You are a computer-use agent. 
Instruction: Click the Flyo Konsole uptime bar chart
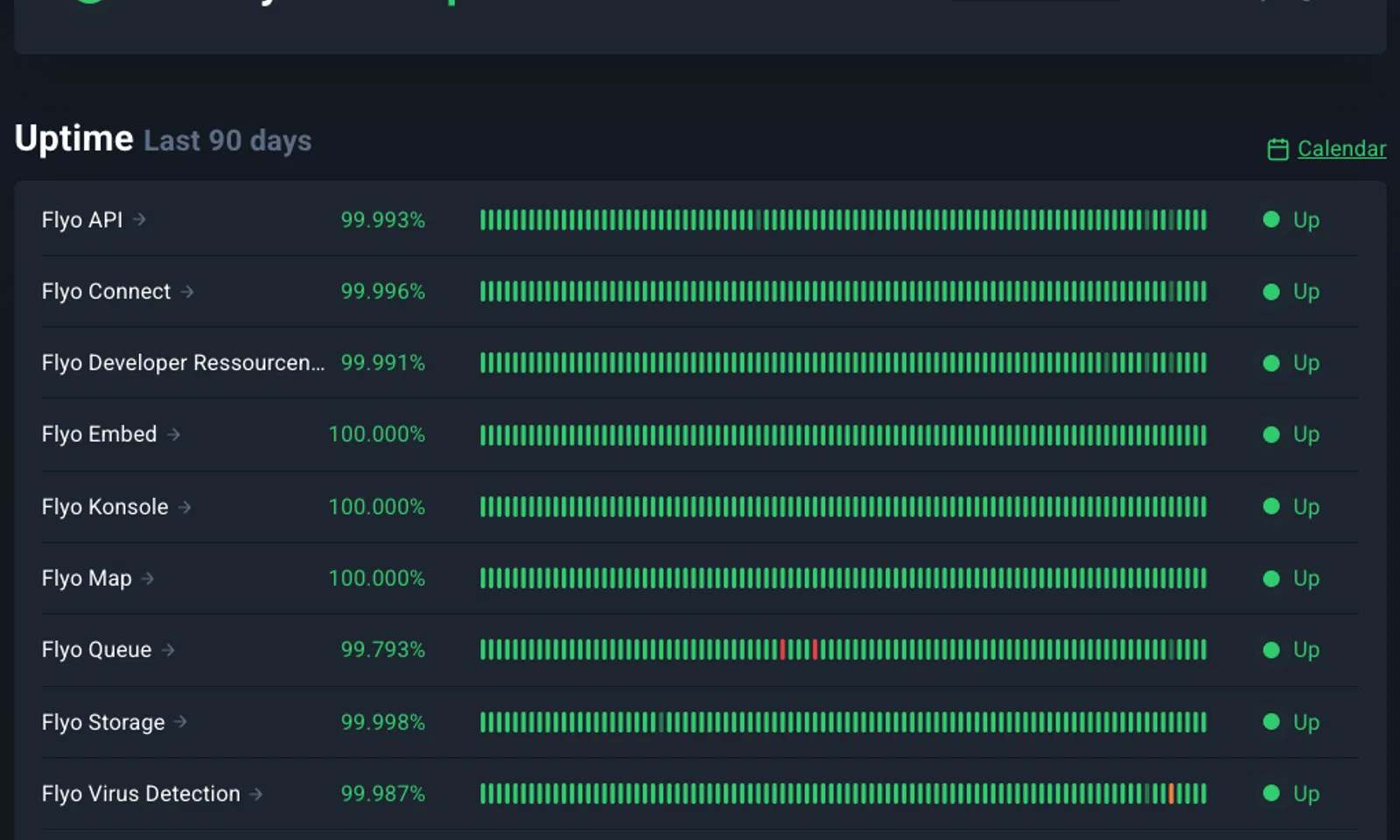[x=843, y=507]
